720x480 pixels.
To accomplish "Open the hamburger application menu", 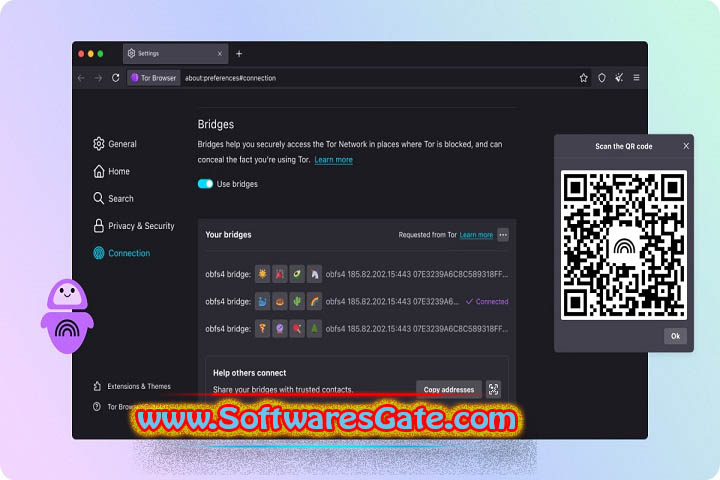I will point(636,78).
